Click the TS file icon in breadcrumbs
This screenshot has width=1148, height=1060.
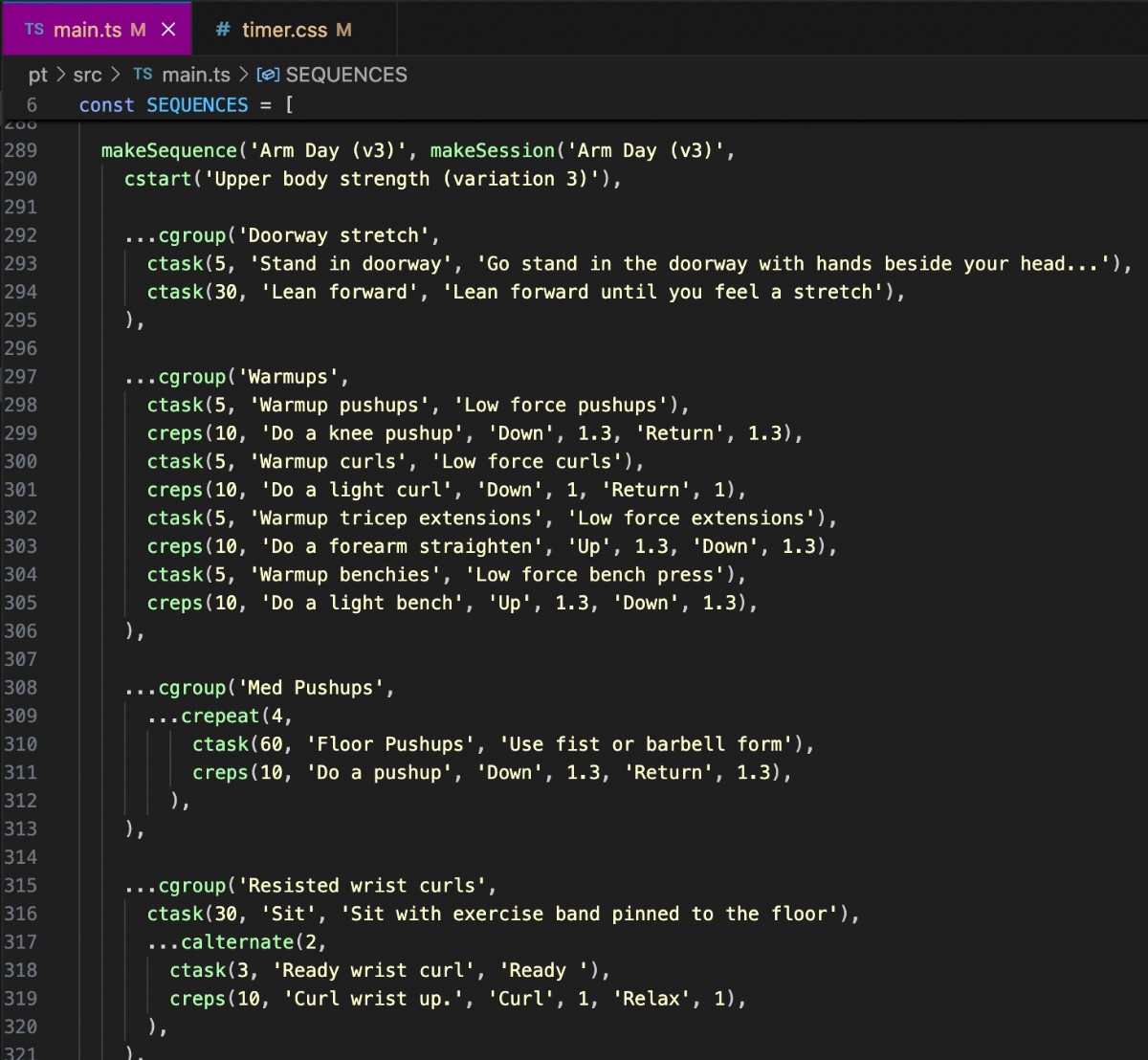tap(143, 75)
